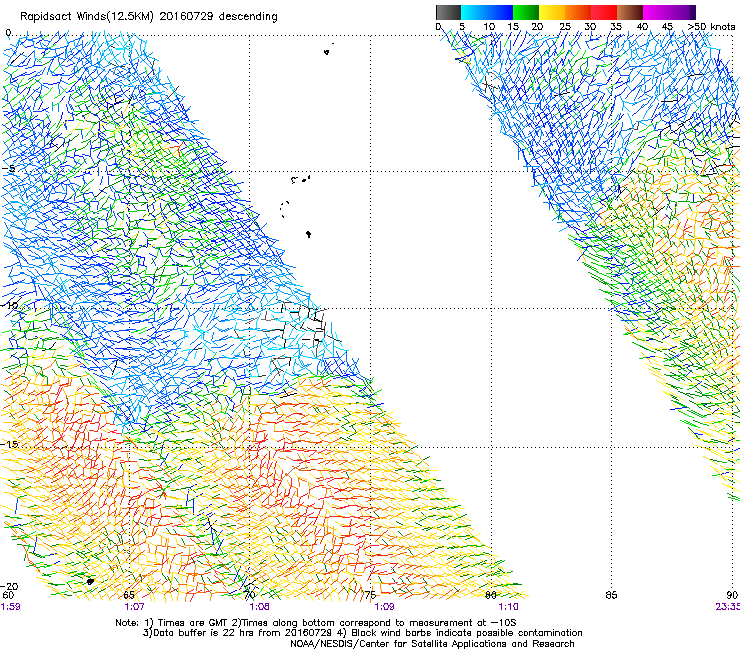The height and width of the screenshot is (650, 740).
Task: Click the '-5' latitude axis label
Action: pos(9,169)
